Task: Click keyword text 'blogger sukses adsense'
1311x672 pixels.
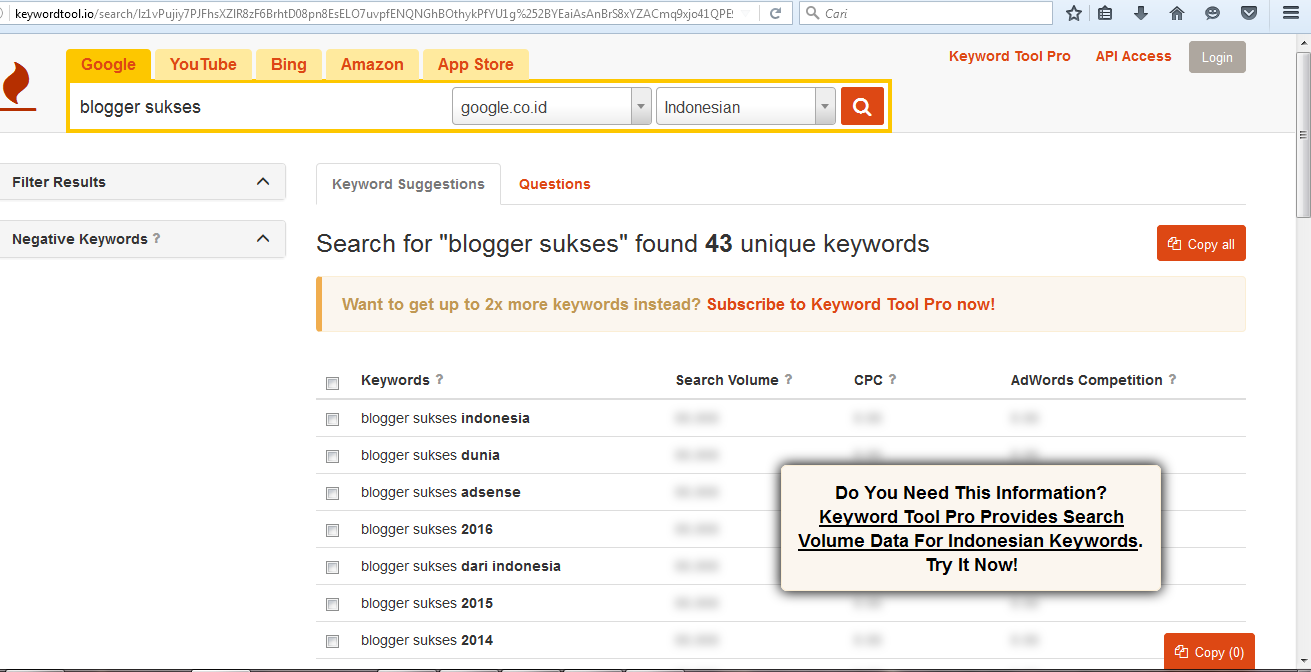Action: (441, 492)
